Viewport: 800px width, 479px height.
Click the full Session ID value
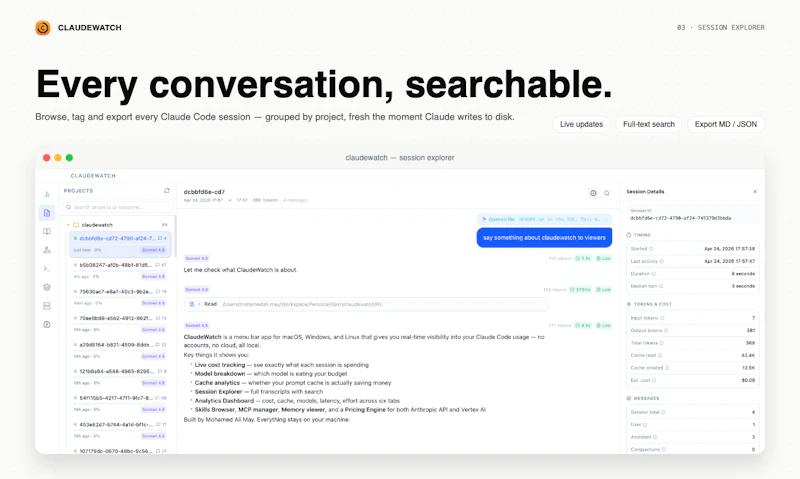click(681, 218)
